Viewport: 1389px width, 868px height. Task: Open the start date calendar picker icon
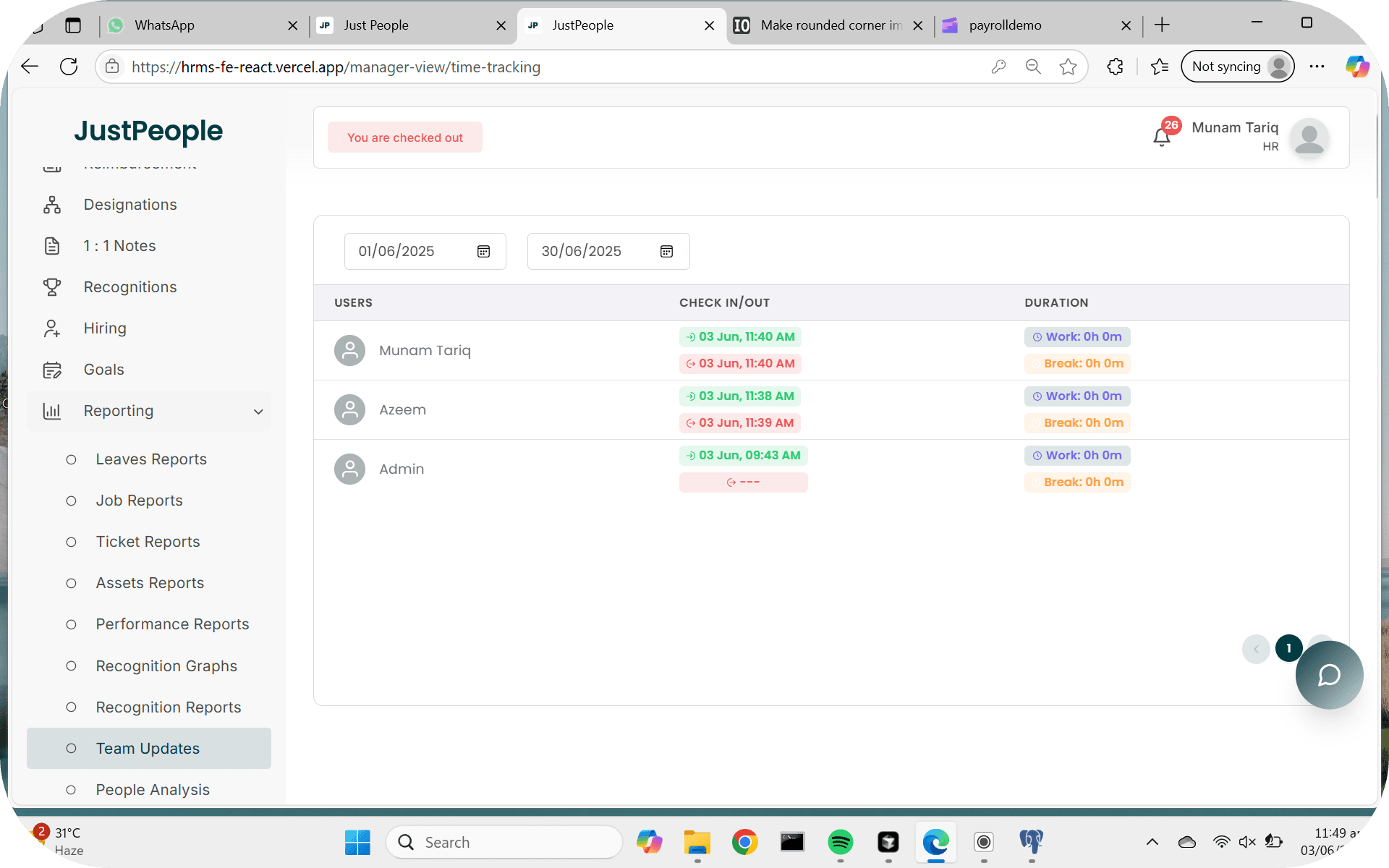[483, 251]
